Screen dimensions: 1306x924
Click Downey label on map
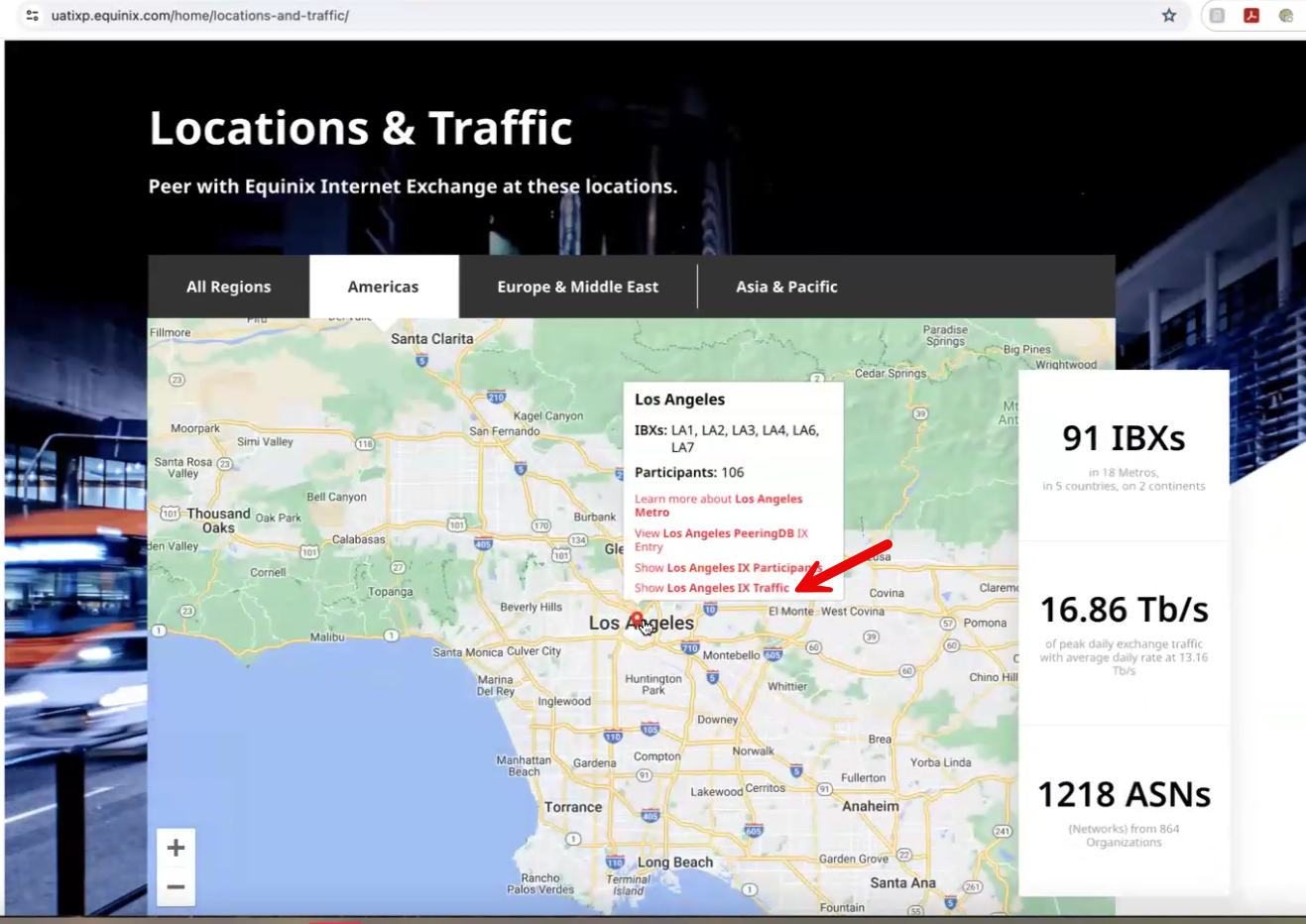point(717,720)
